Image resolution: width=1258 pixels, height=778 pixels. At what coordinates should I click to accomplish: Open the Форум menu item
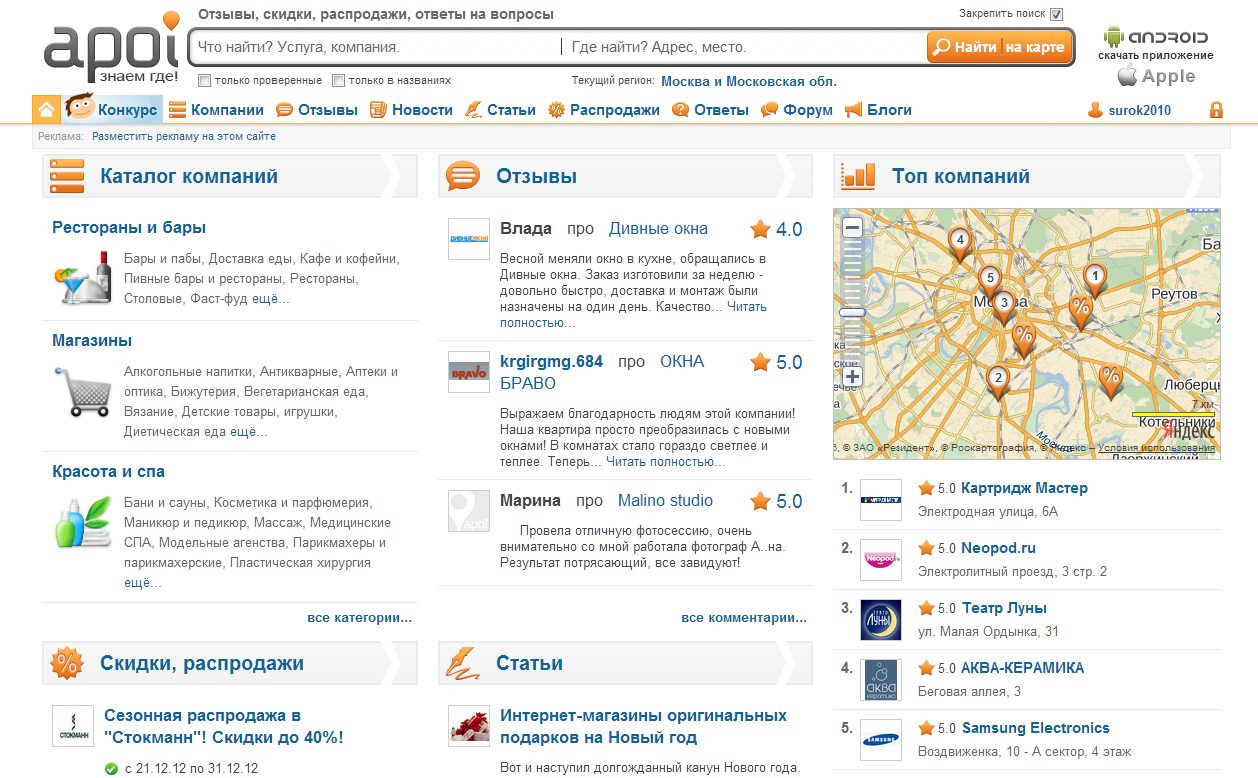(797, 110)
